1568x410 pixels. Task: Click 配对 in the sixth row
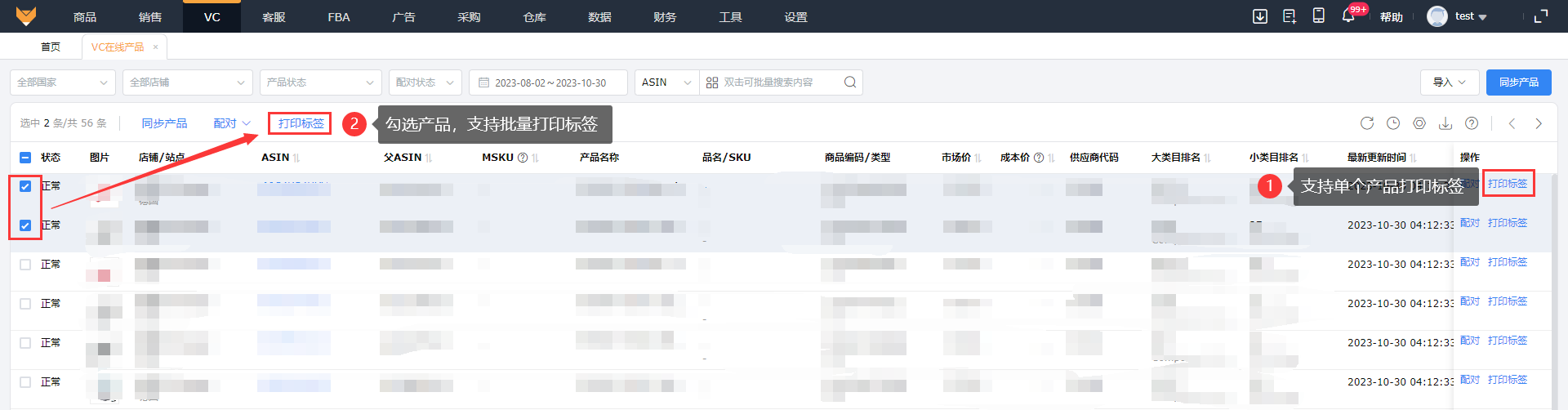click(x=1470, y=380)
